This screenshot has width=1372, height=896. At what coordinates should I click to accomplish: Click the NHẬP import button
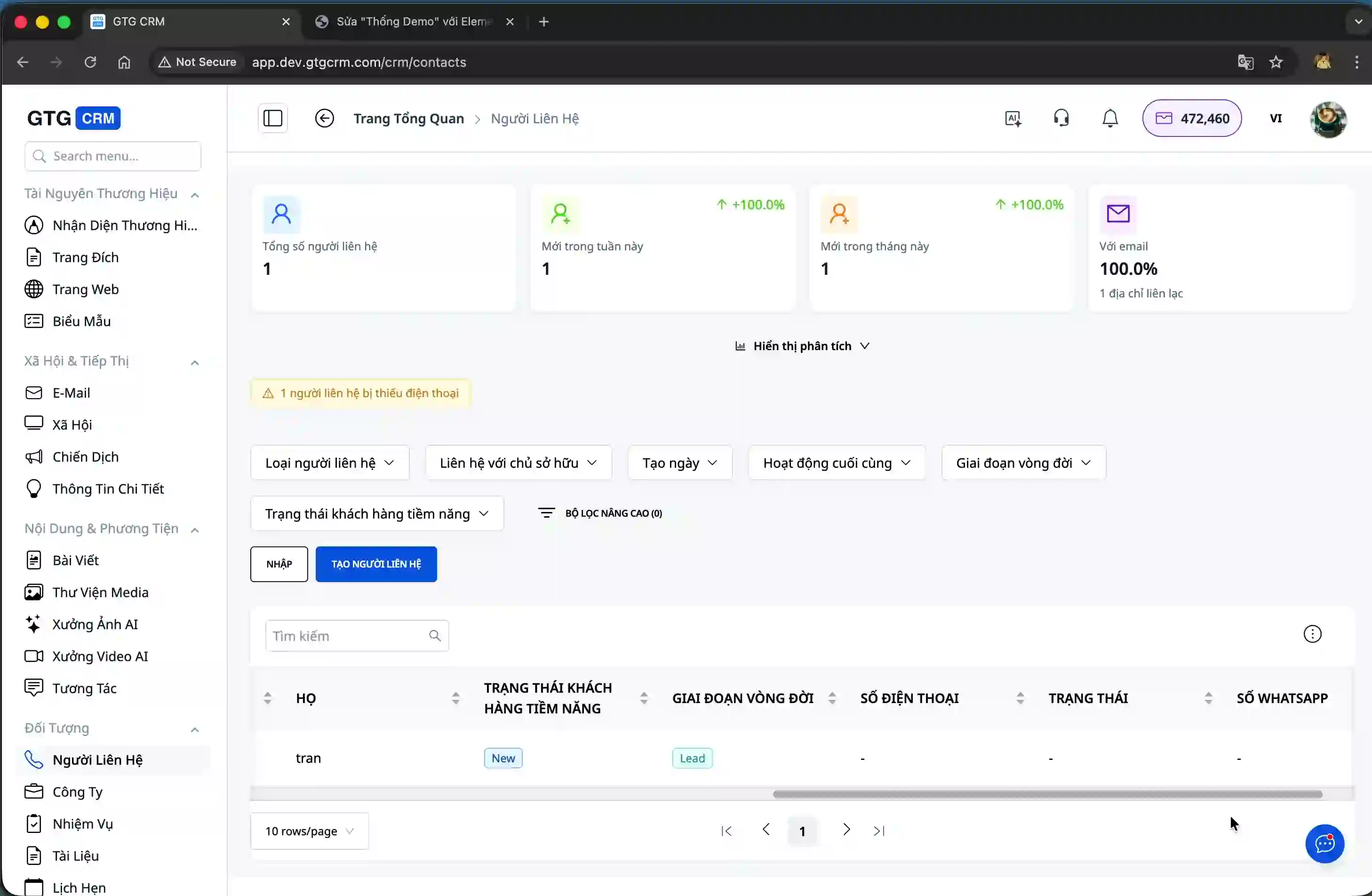279,564
